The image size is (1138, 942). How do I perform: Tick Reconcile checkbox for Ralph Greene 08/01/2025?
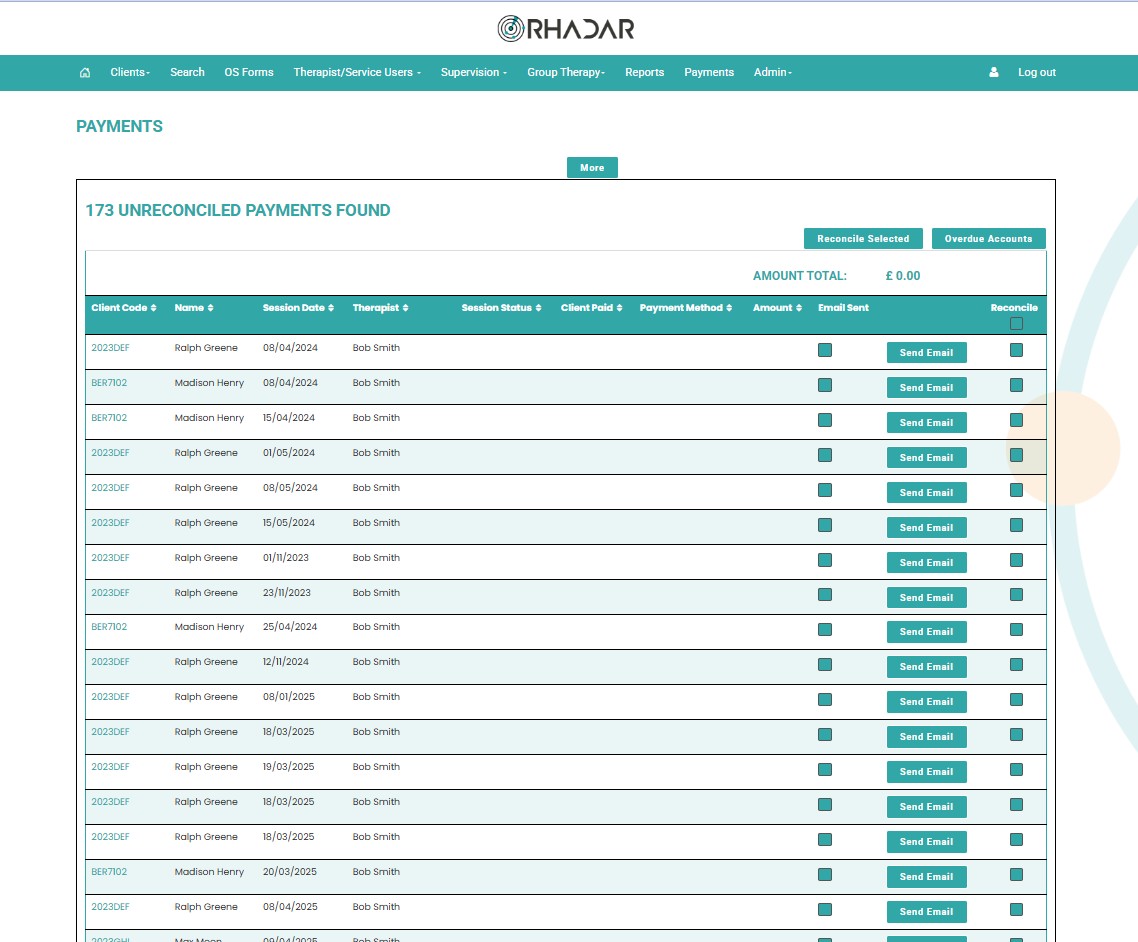pyautogui.click(x=1016, y=700)
